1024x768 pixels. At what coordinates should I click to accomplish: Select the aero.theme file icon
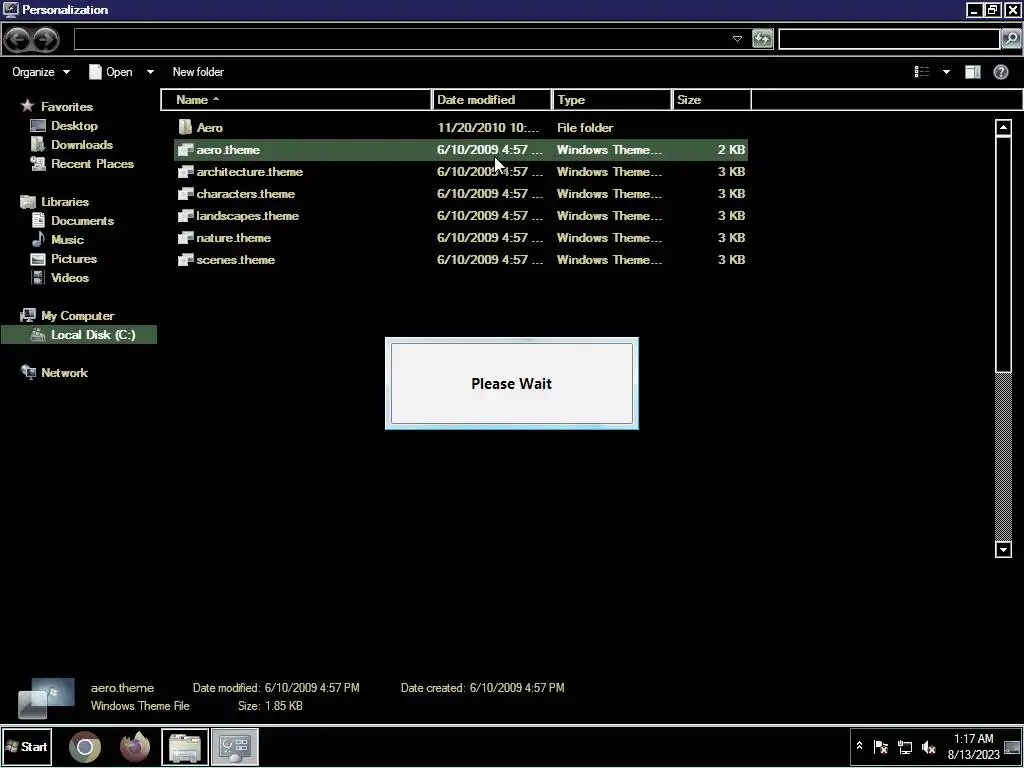tap(185, 150)
